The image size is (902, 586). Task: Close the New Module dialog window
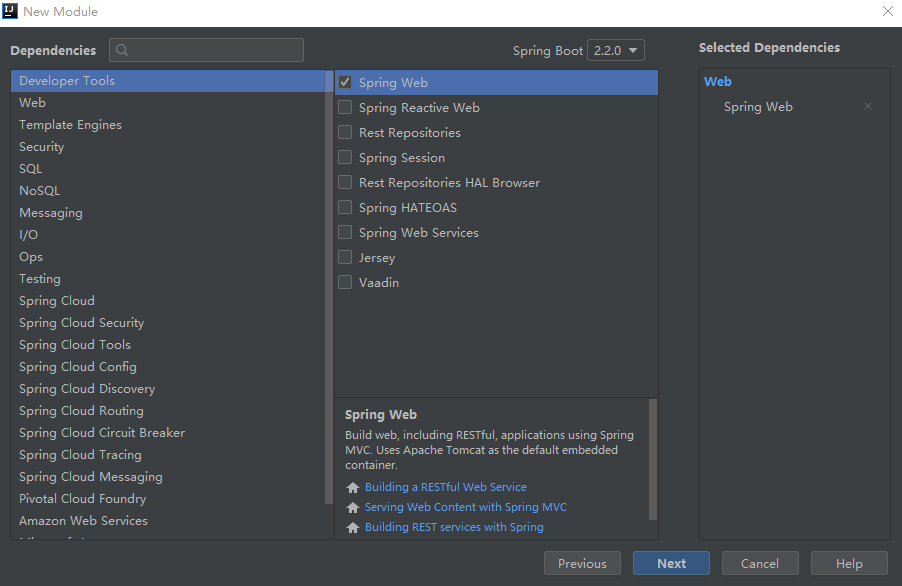887,12
